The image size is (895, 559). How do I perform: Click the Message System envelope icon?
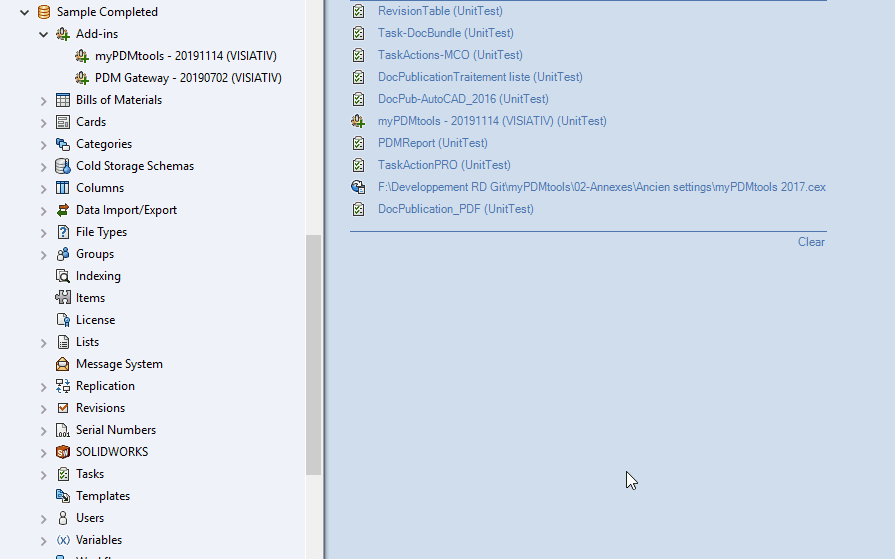[63, 364]
